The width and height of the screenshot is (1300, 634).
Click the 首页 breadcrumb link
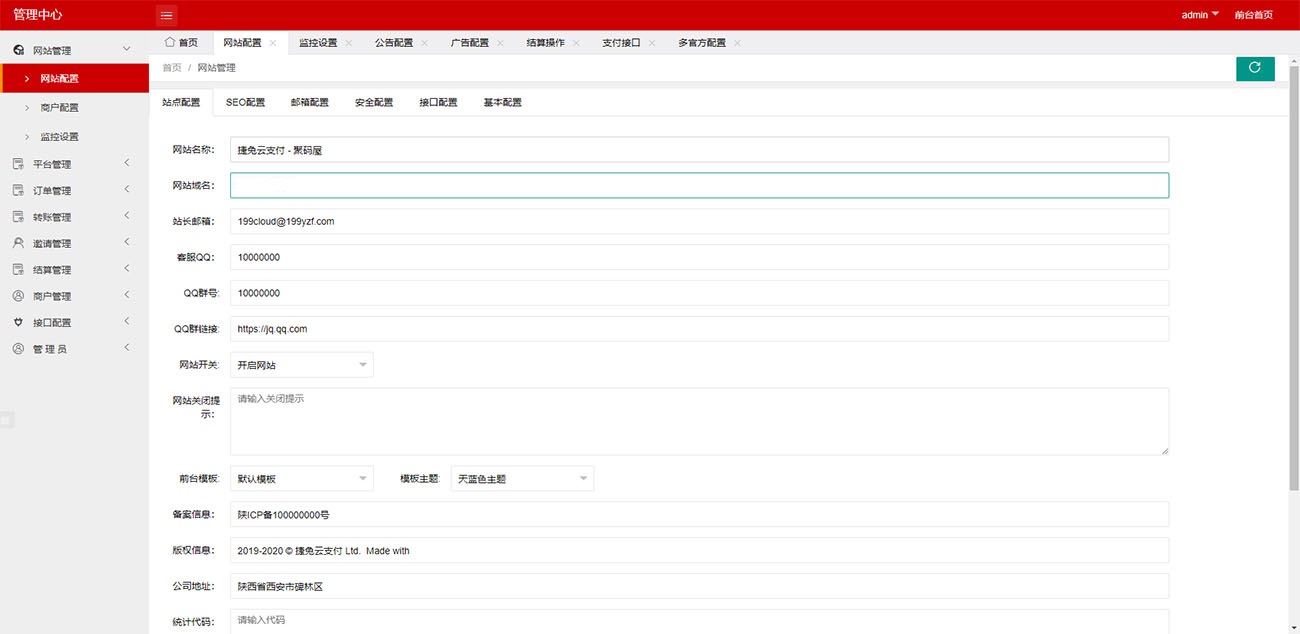point(172,68)
